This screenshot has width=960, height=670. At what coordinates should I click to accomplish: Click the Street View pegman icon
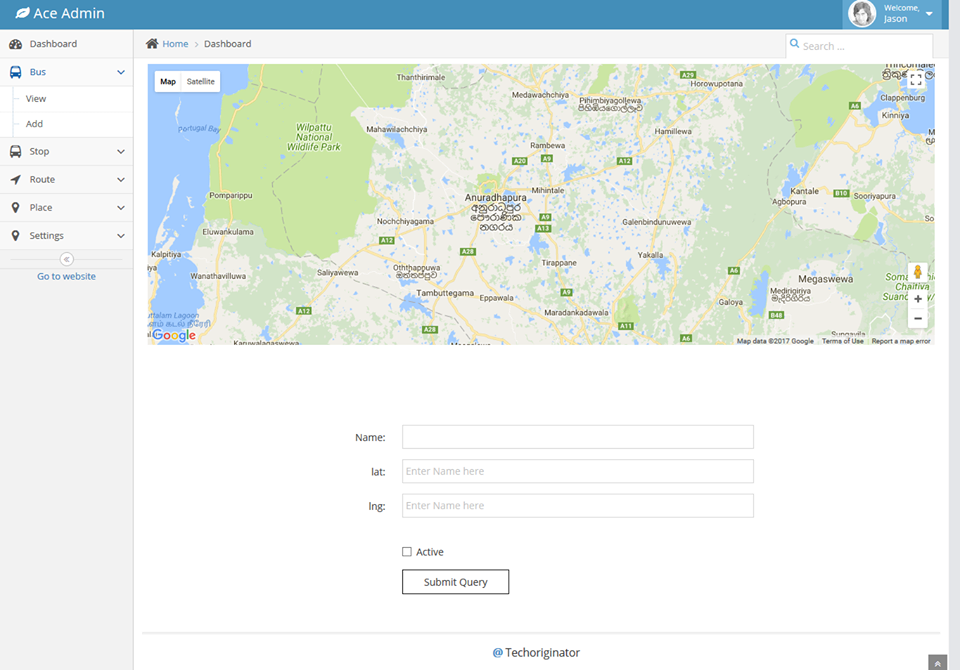[x=917, y=273]
